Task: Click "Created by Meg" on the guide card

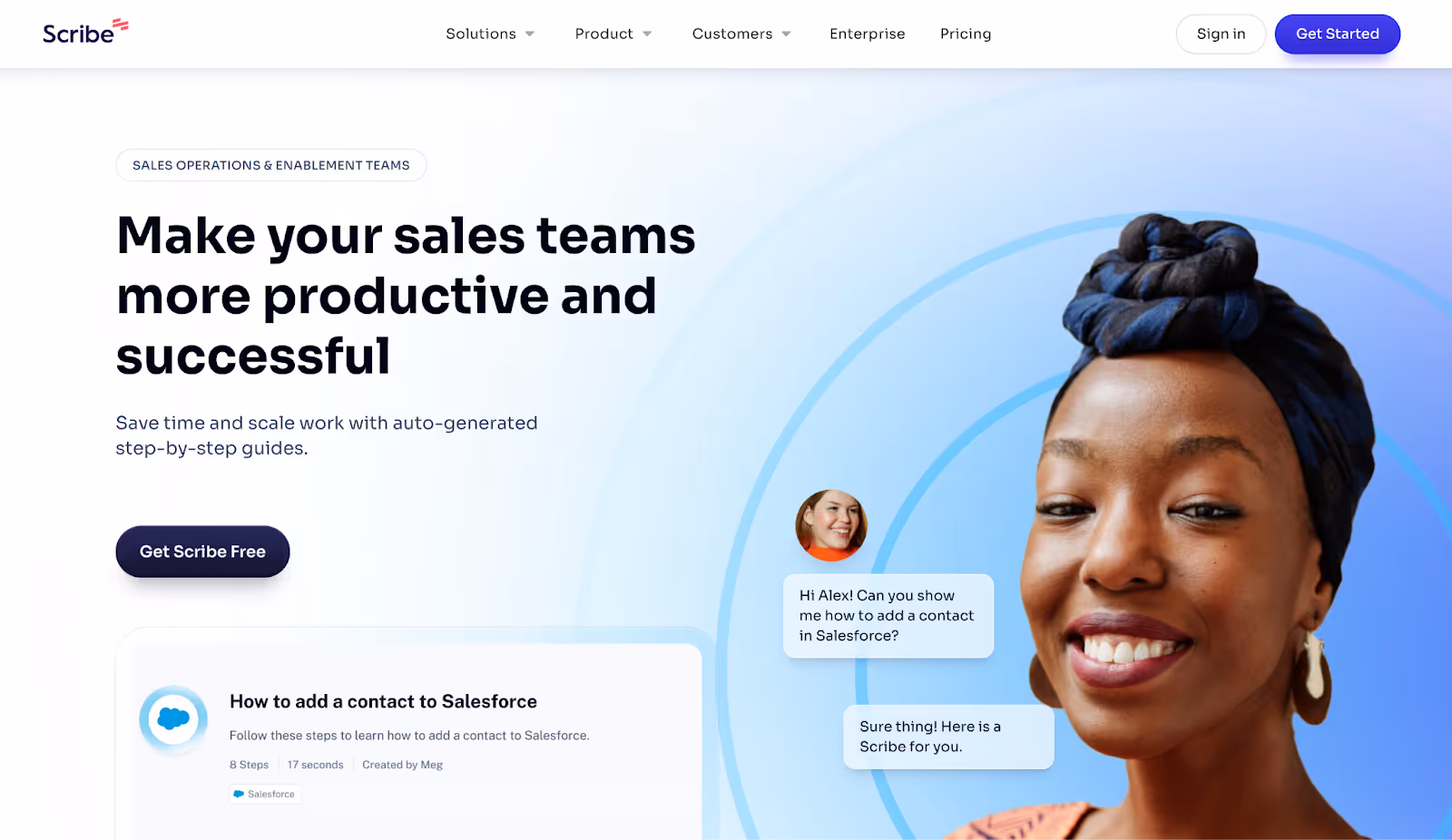Action: click(402, 765)
